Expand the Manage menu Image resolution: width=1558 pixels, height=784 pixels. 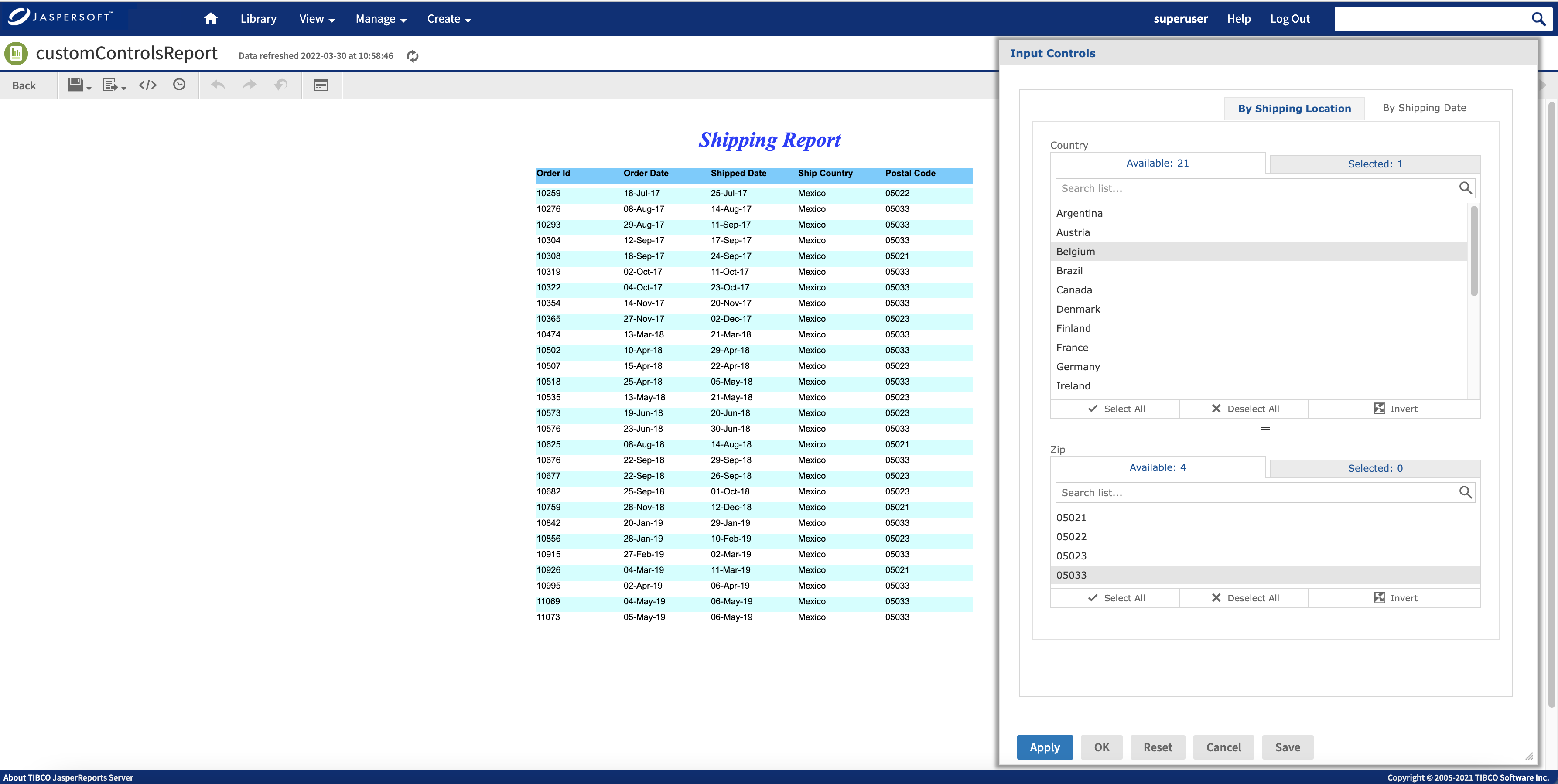pyautogui.click(x=381, y=19)
